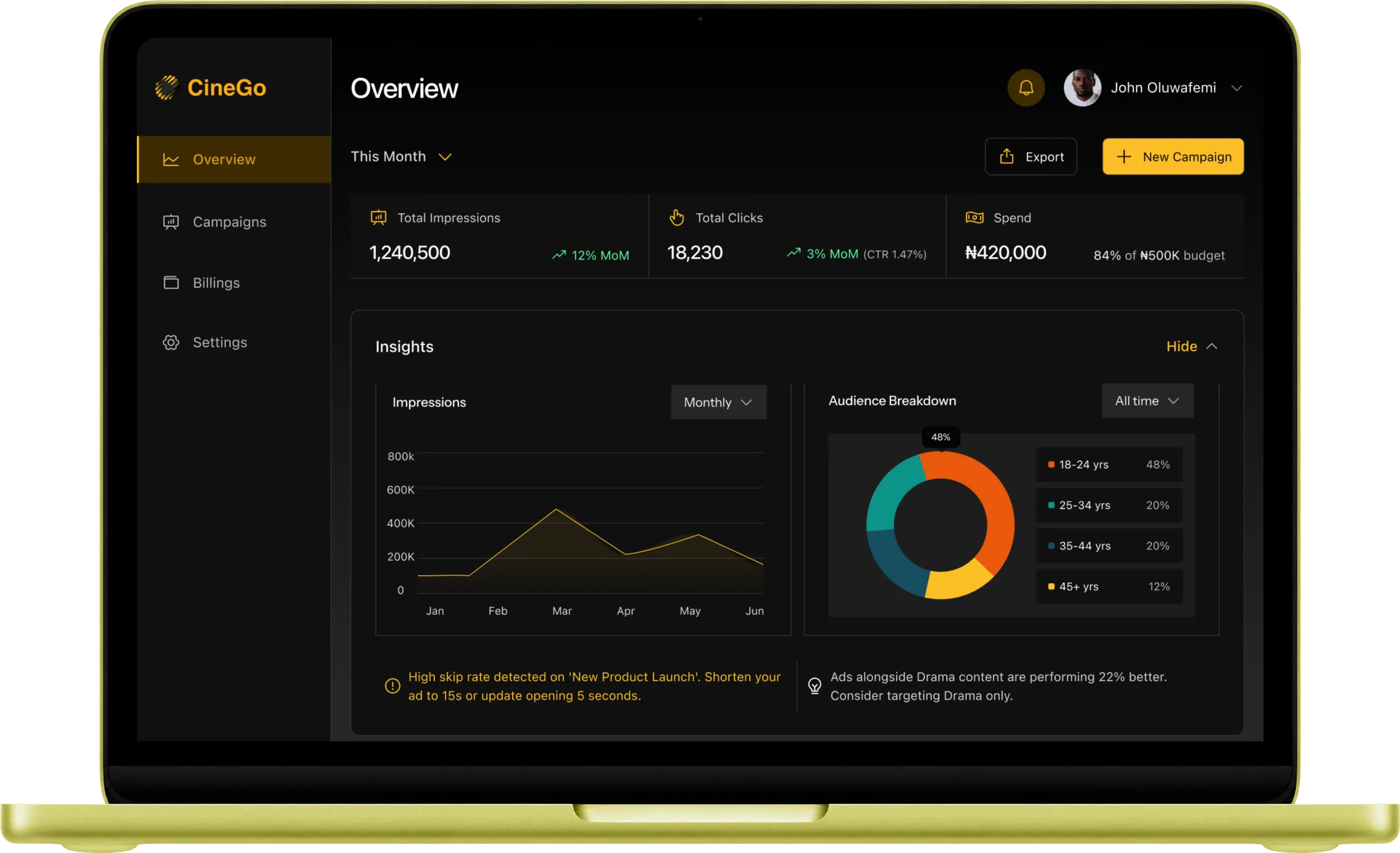Click the Total Impressions icon
Image resolution: width=1400 pixels, height=853 pixels.
pyautogui.click(x=379, y=217)
